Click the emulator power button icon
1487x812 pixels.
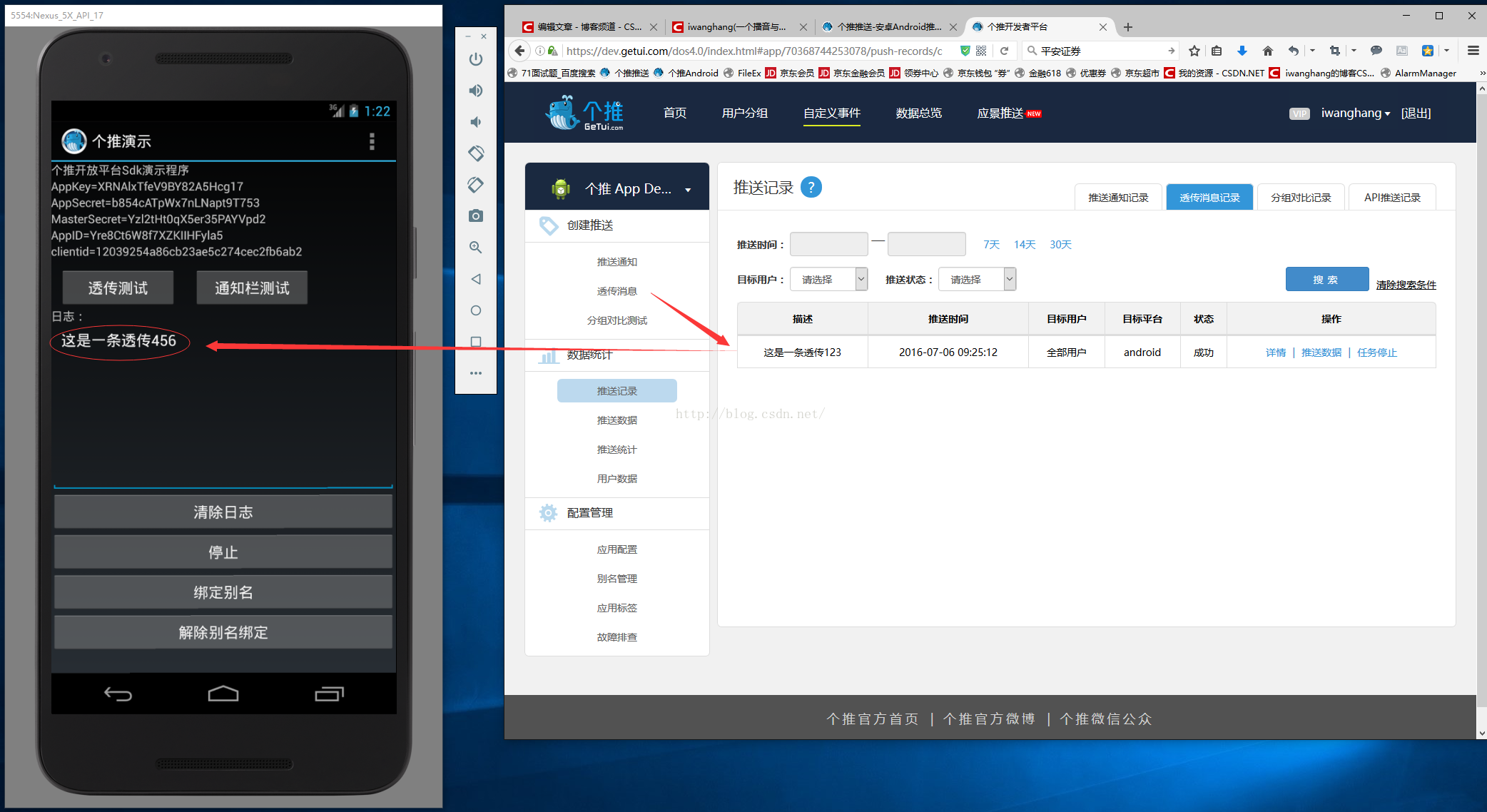coord(476,59)
